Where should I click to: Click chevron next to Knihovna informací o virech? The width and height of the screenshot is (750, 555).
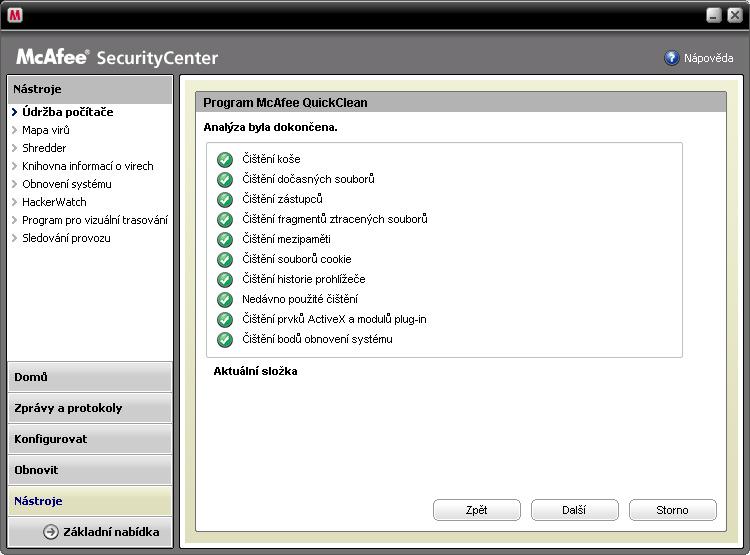14,166
